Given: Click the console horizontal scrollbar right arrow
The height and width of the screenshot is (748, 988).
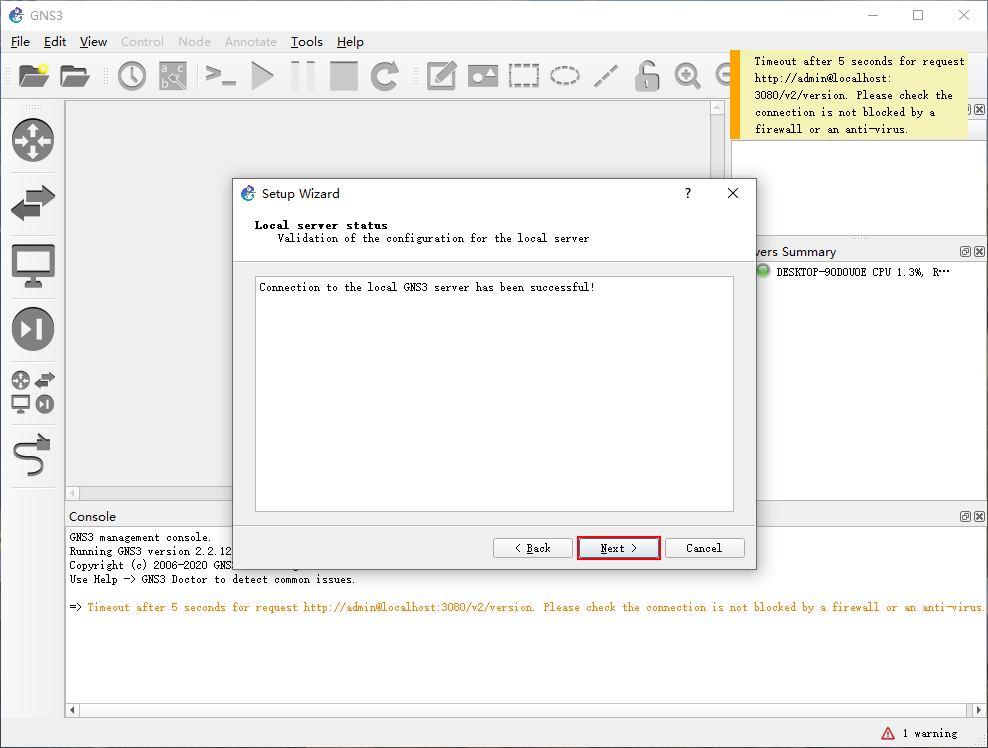Looking at the screenshot, I should click(x=979, y=710).
